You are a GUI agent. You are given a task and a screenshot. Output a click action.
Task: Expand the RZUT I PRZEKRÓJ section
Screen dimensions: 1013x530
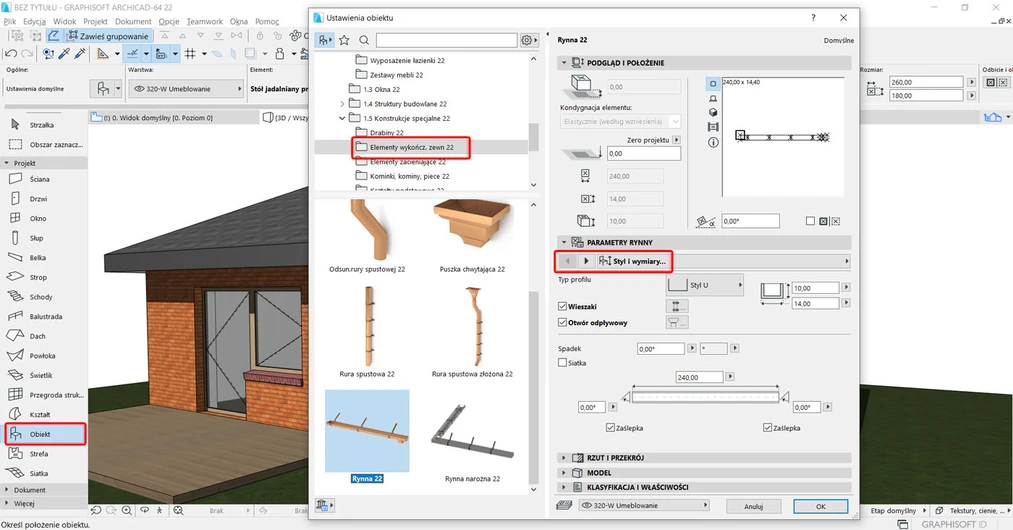click(x=564, y=458)
